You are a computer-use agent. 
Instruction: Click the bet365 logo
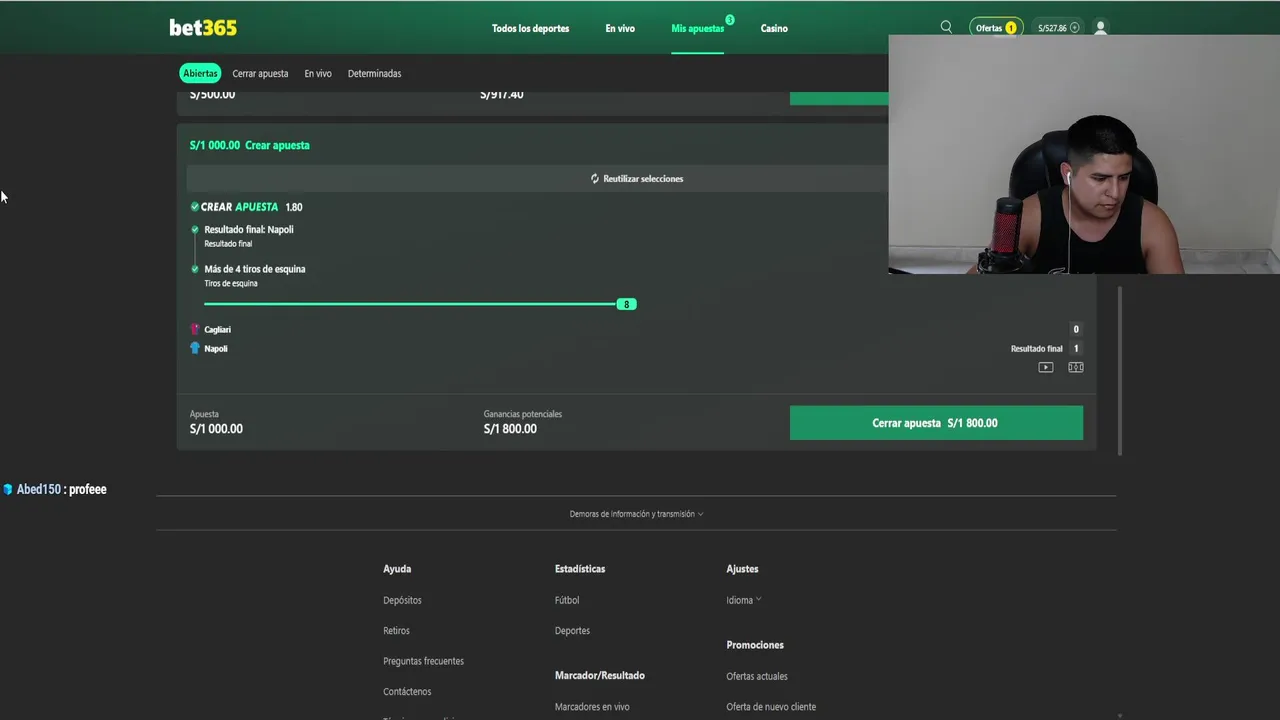(203, 28)
